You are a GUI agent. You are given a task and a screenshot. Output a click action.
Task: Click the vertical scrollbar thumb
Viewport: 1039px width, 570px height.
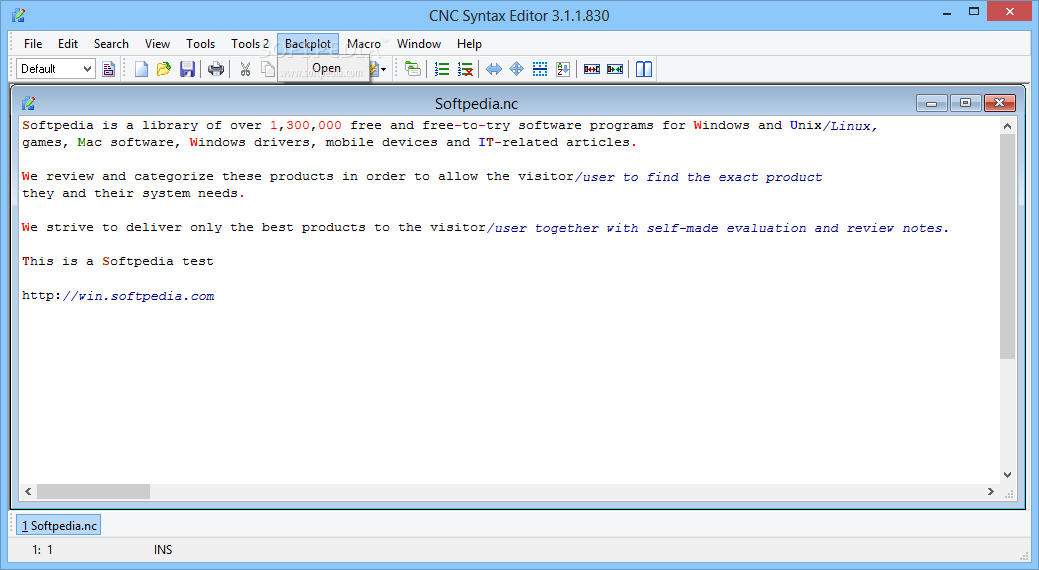[1007, 246]
